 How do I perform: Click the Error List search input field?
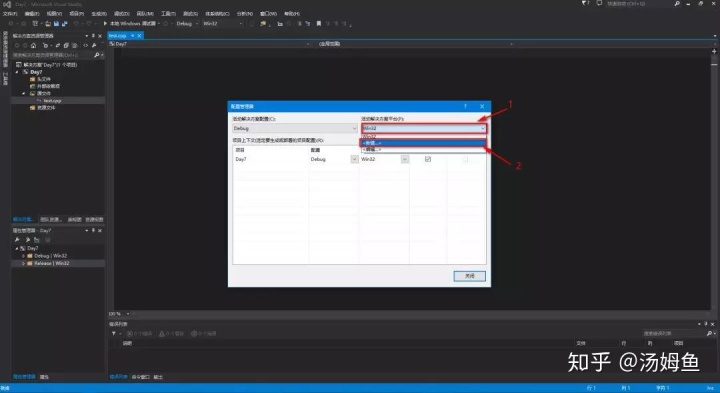[674, 333]
